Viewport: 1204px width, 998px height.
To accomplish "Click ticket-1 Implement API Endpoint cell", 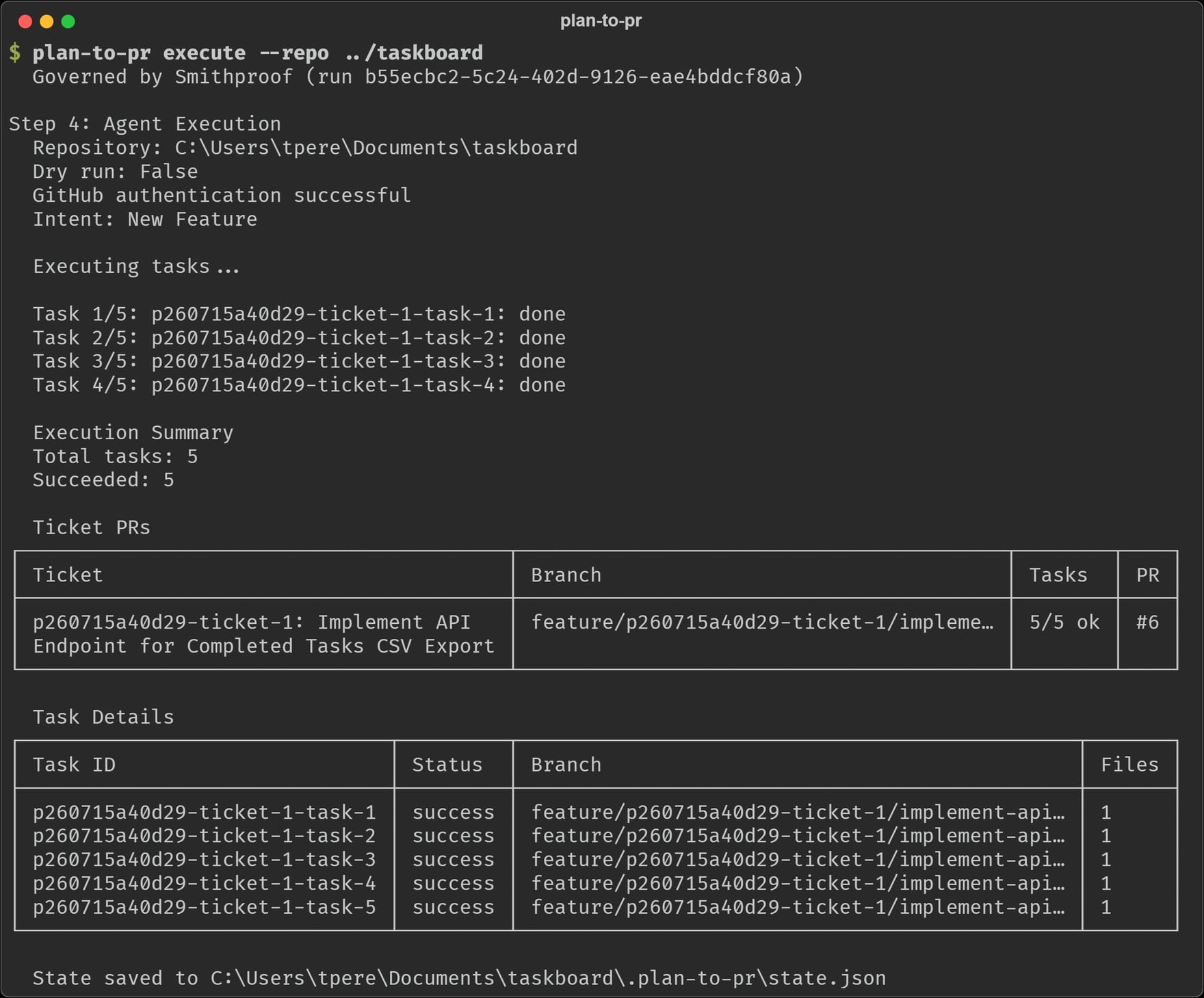I will click(x=263, y=634).
